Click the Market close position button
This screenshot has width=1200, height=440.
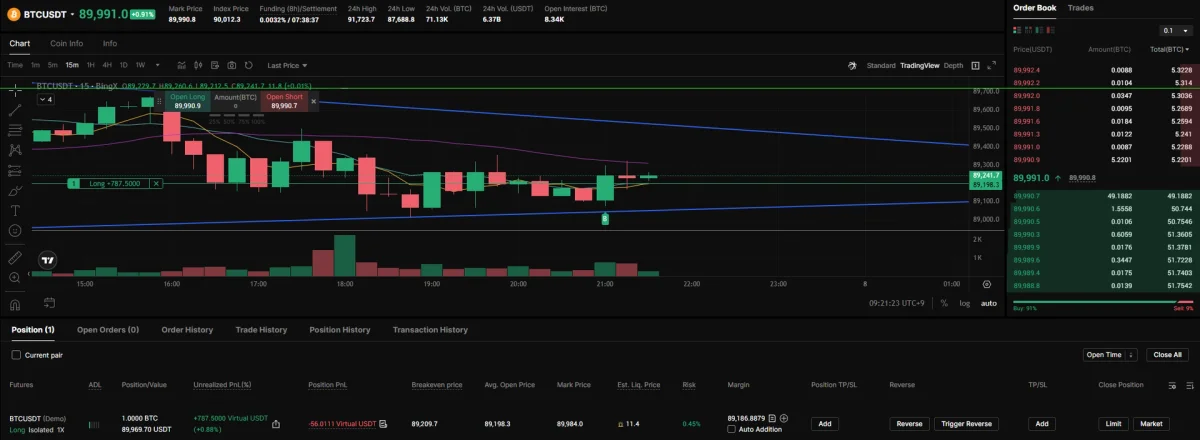(x=1151, y=424)
